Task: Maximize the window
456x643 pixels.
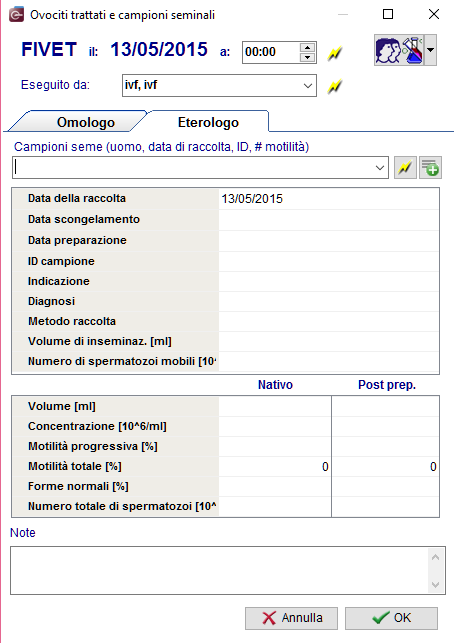Action: [388, 14]
